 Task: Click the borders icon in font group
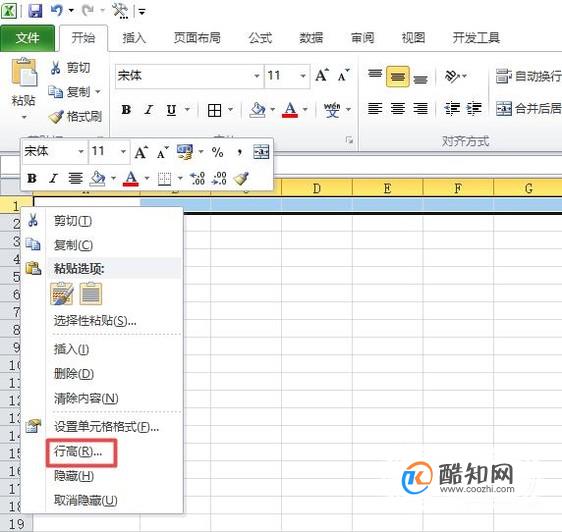(x=214, y=110)
